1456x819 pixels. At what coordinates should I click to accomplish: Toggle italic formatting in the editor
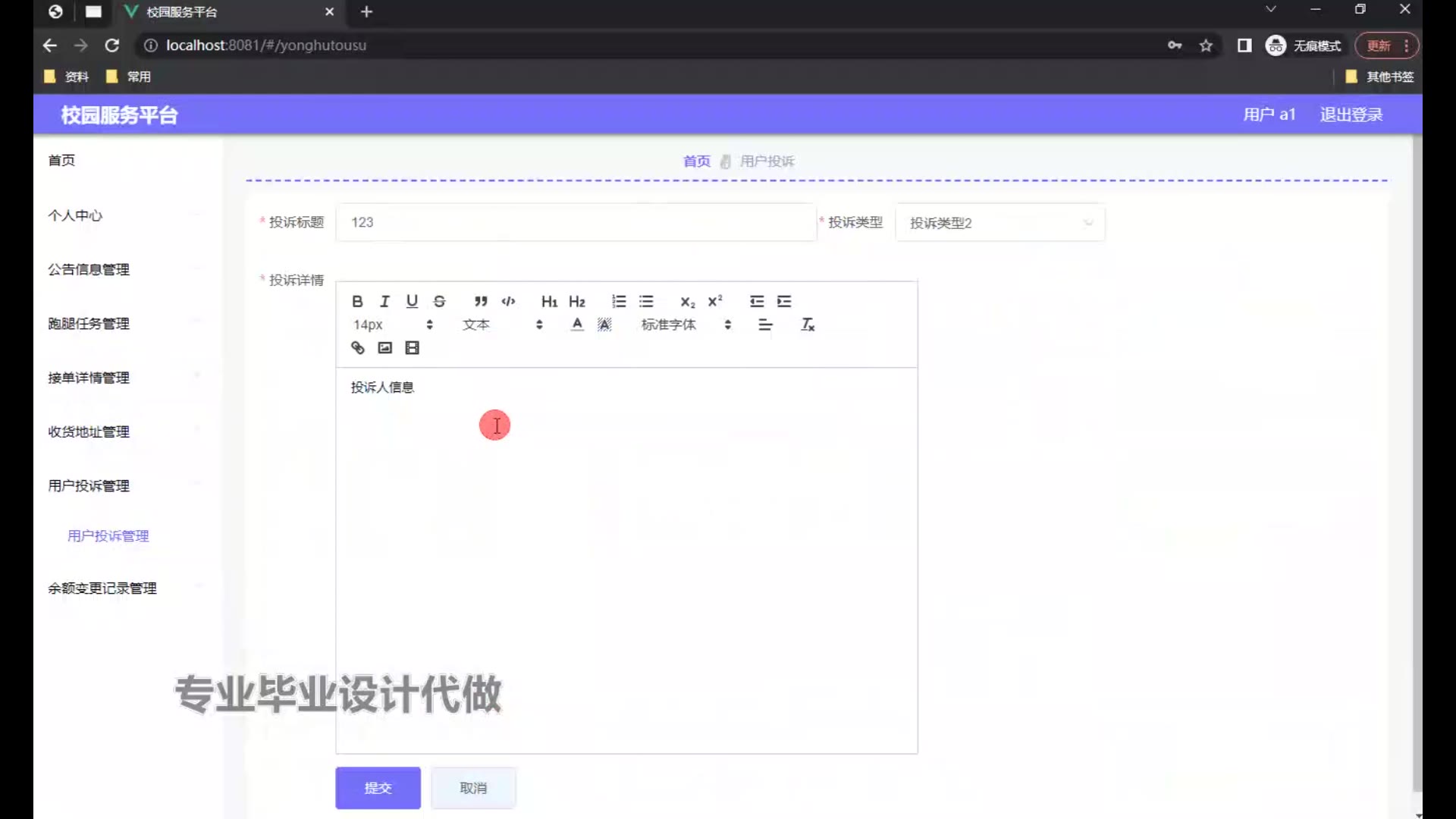pos(384,301)
